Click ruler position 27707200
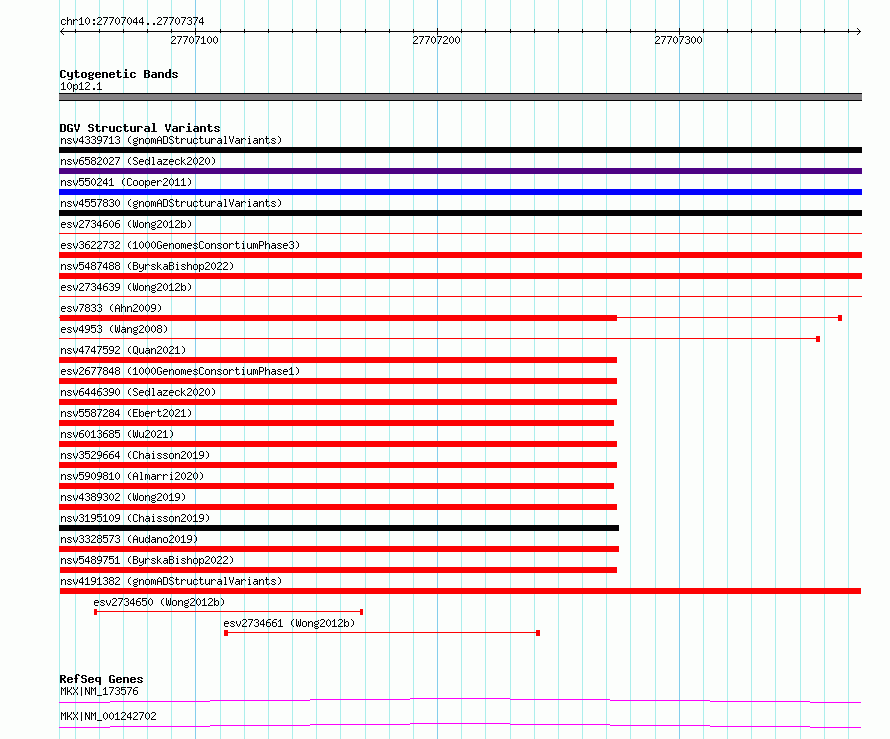890x739 pixels. pyautogui.click(x=436, y=40)
